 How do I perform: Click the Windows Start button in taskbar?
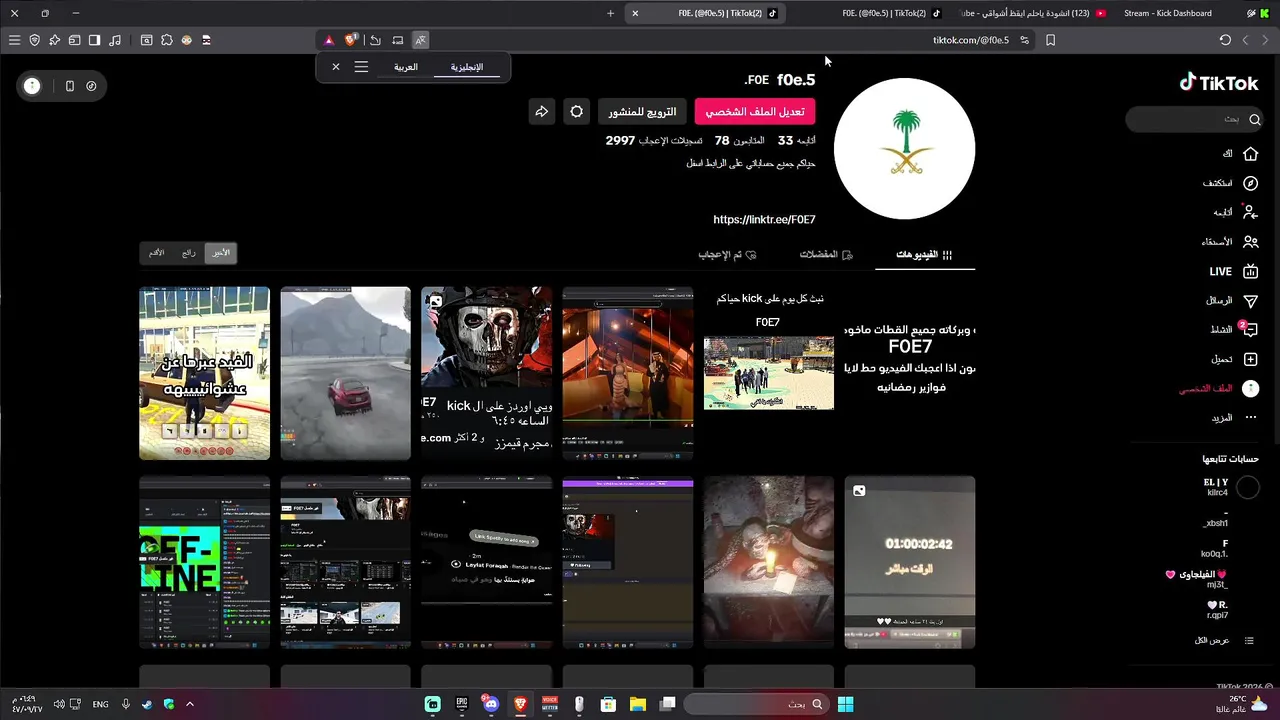[845, 704]
